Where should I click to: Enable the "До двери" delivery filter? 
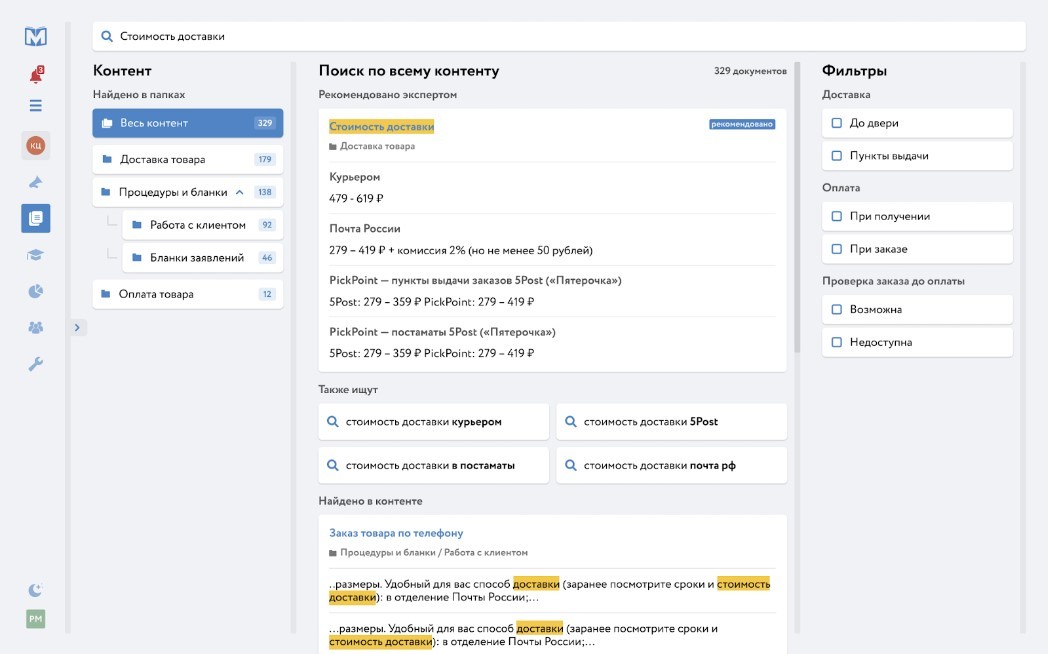pyautogui.click(x=837, y=124)
